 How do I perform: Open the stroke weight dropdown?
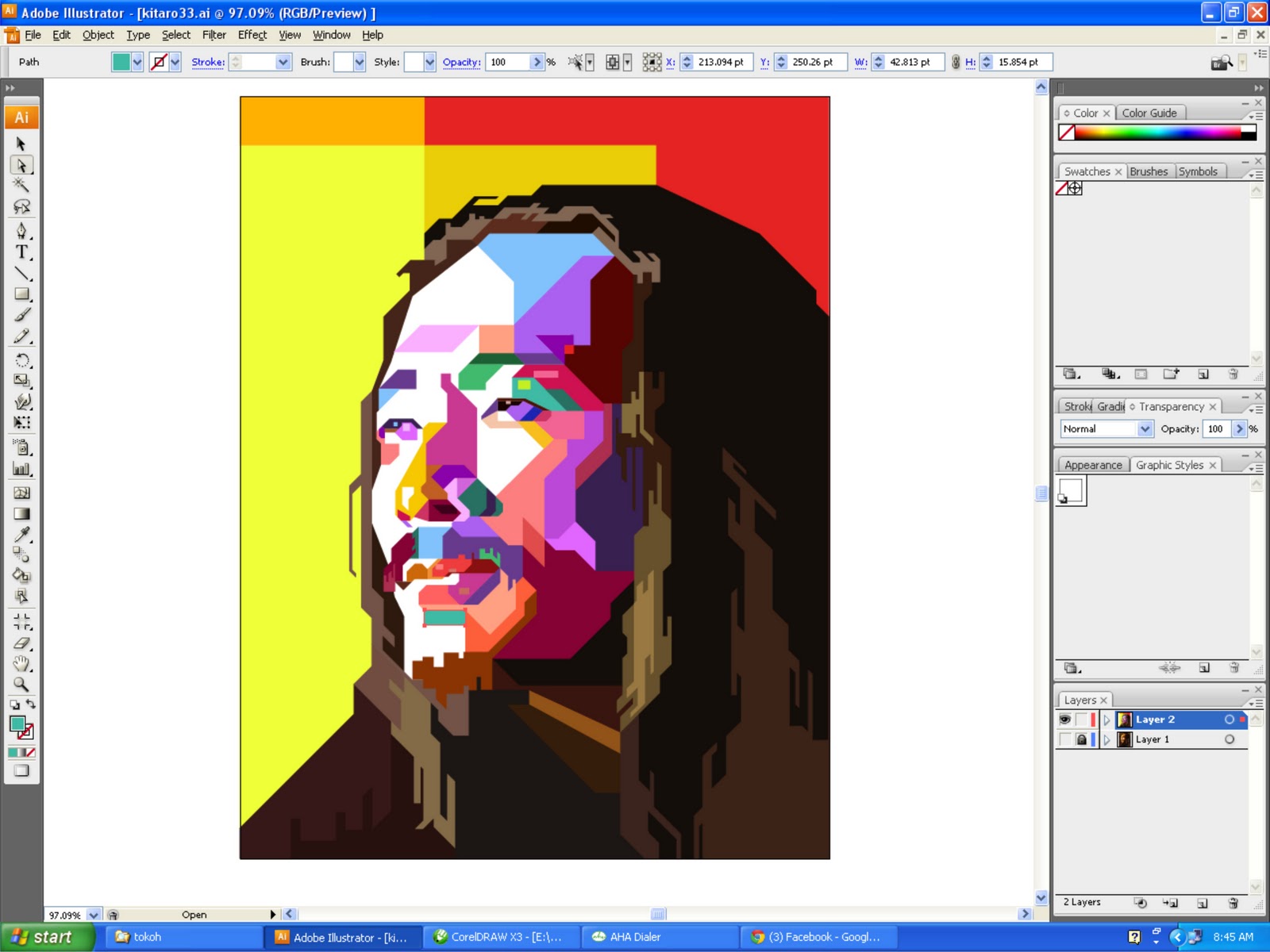tap(283, 62)
